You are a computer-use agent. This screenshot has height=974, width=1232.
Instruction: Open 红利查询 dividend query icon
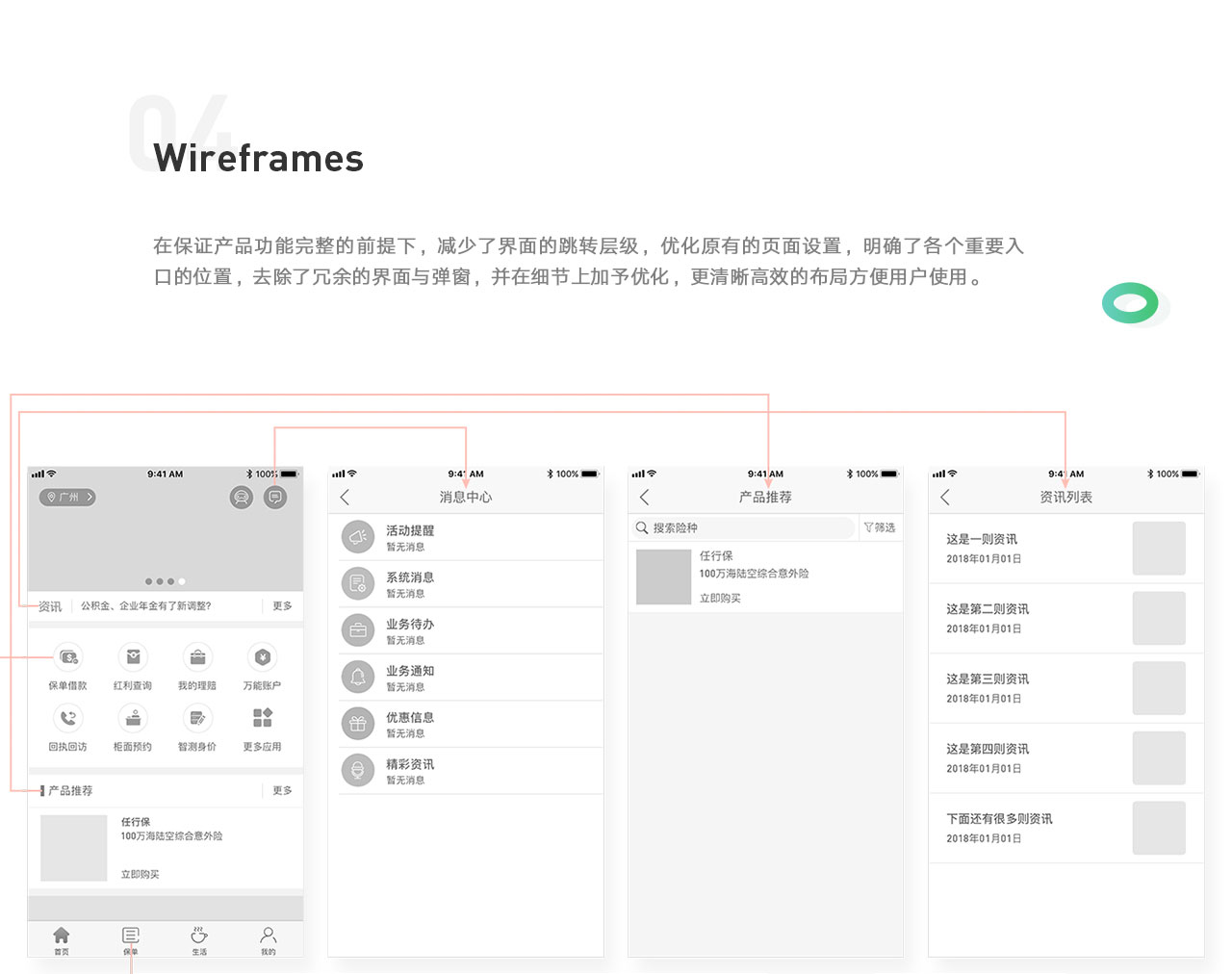(133, 658)
